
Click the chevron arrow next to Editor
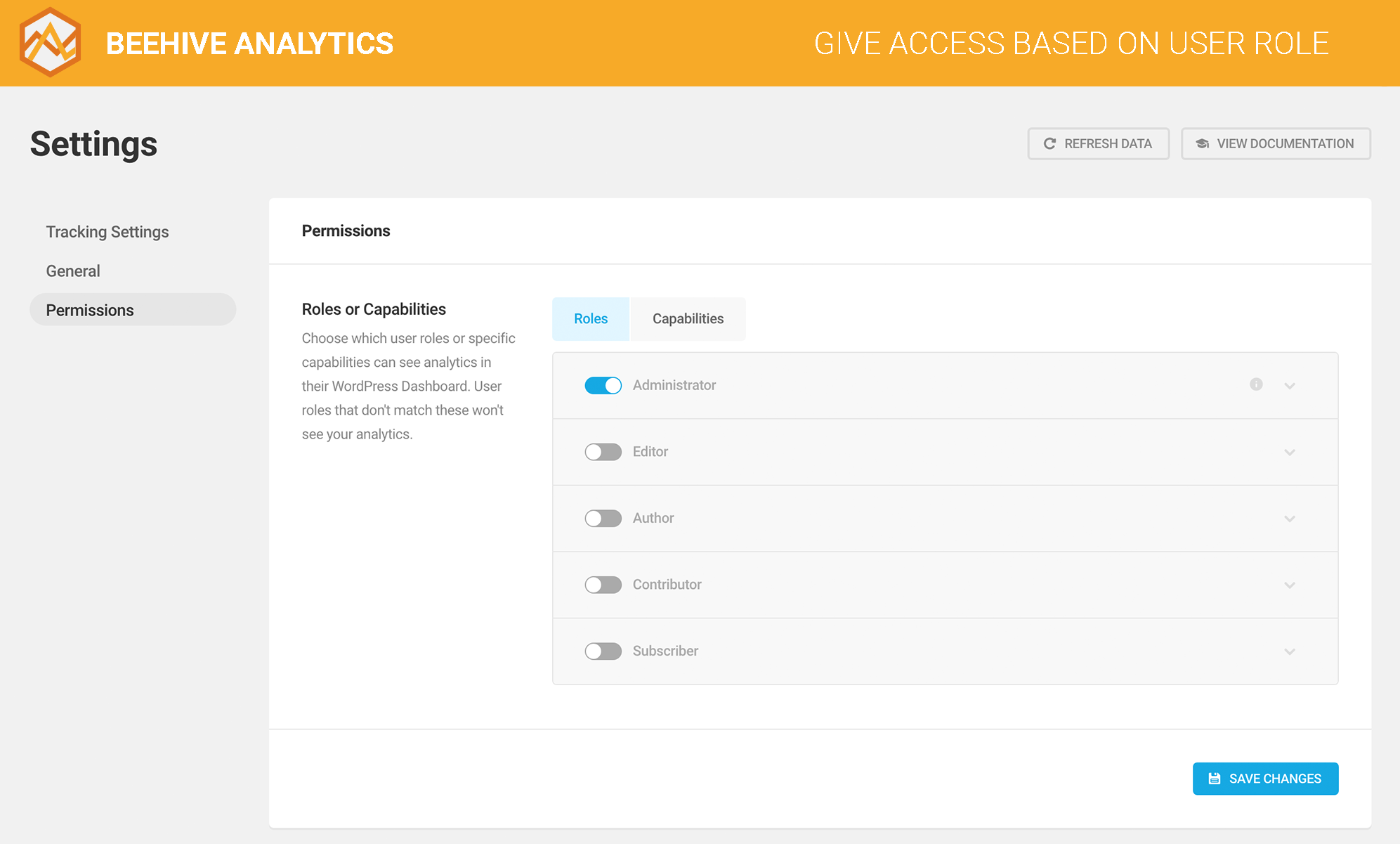click(1290, 451)
